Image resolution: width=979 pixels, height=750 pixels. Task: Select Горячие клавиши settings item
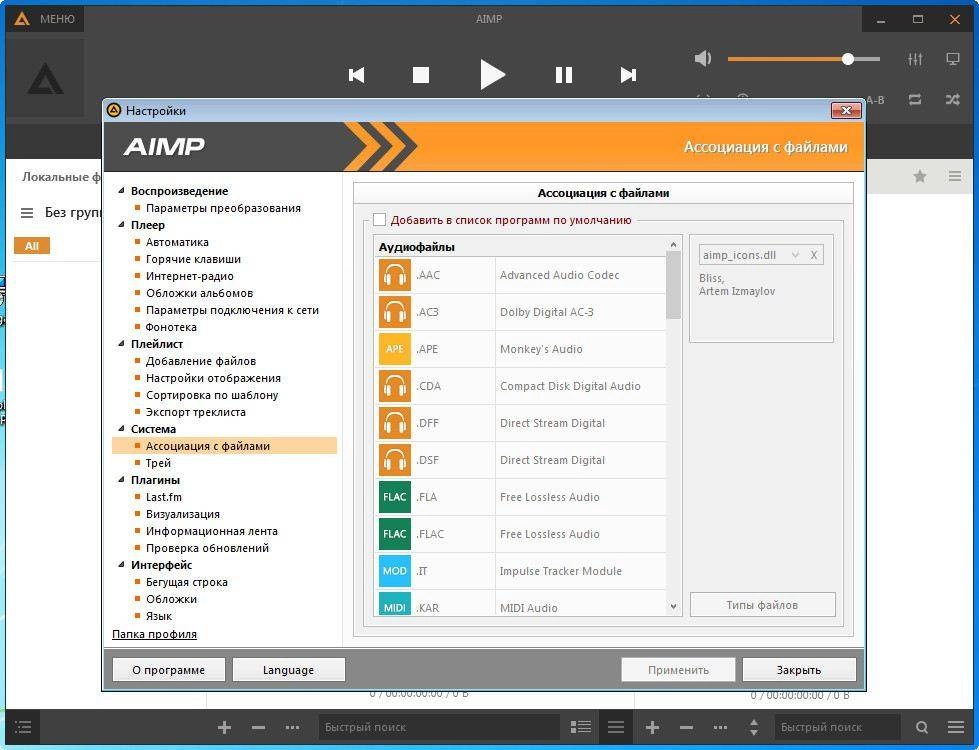193,259
